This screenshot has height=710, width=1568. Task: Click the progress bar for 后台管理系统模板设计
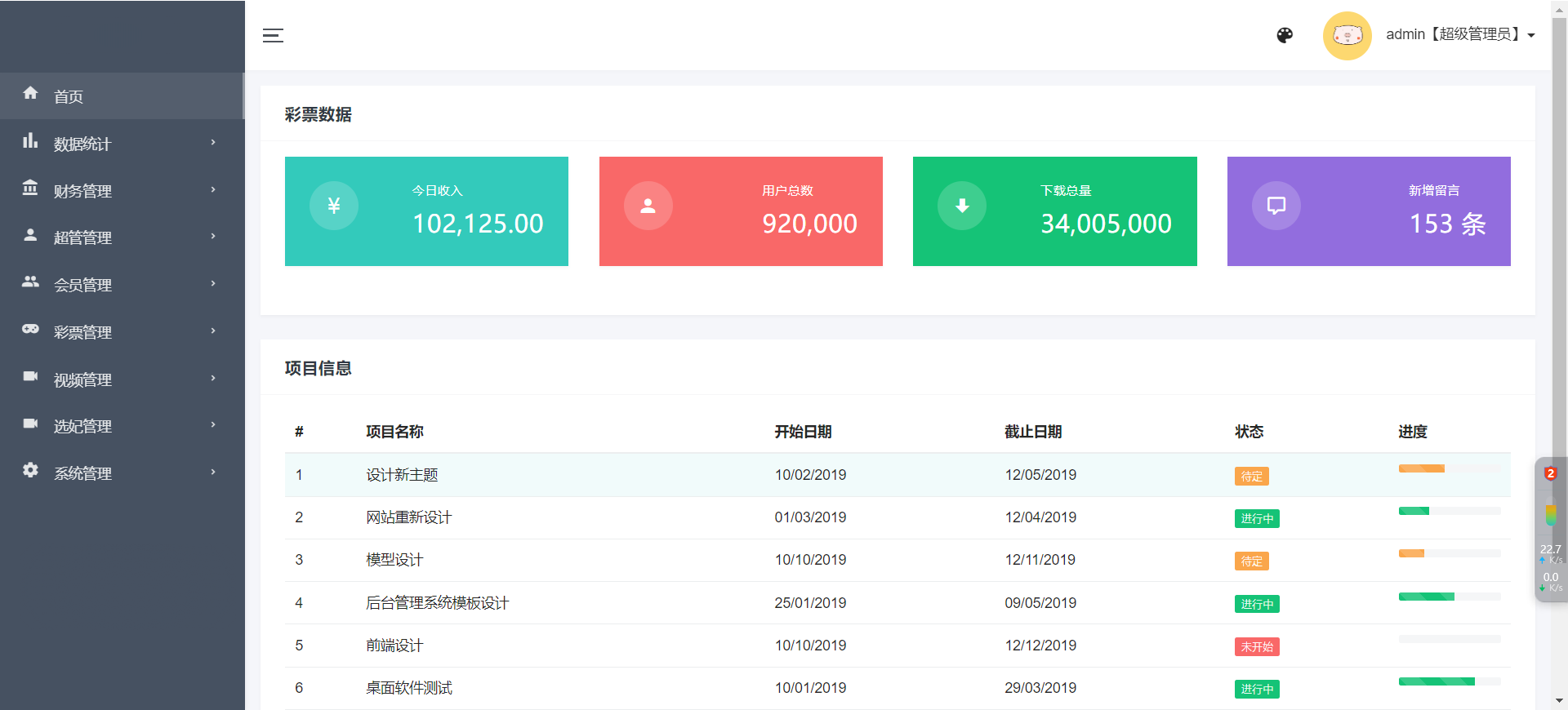click(x=1449, y=597)
